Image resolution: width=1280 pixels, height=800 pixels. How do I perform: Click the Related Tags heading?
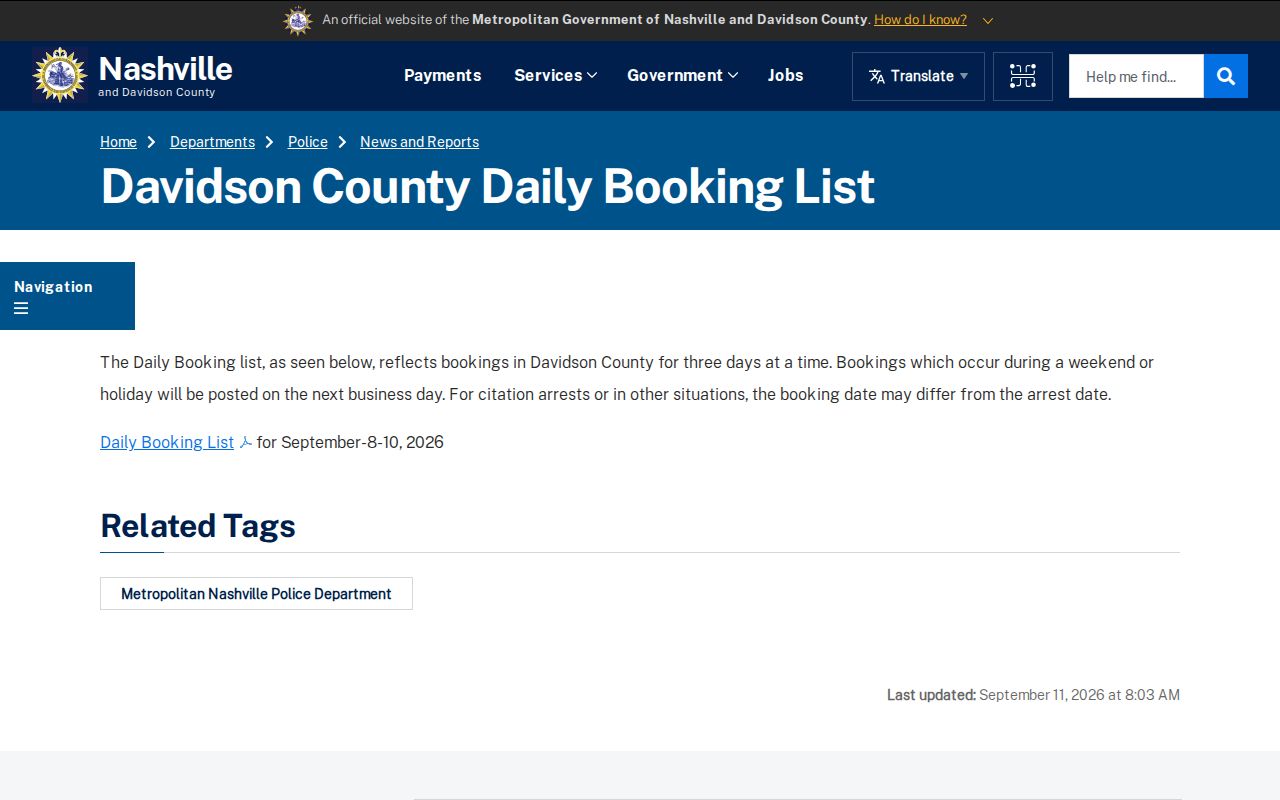(x=198, y=525)
